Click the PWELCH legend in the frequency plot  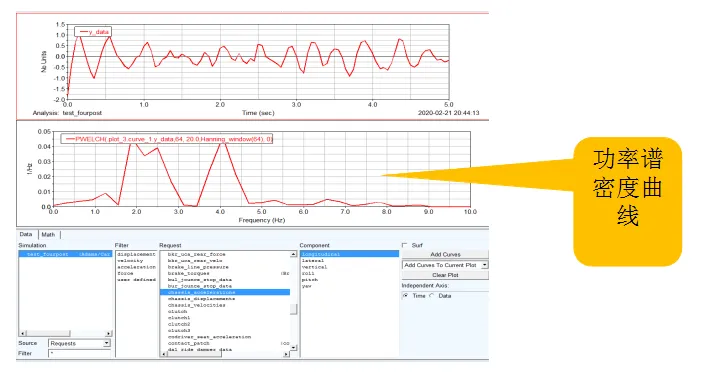(x=167, y=139)
